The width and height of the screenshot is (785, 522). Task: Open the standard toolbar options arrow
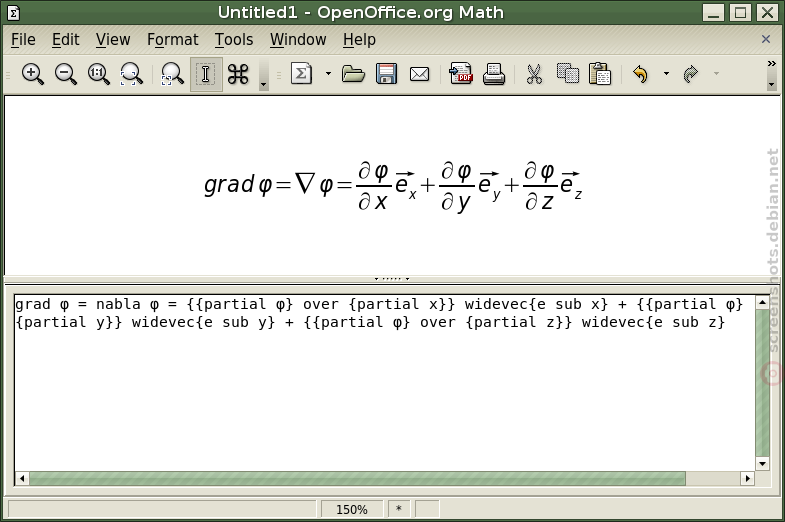click(771, 85)
